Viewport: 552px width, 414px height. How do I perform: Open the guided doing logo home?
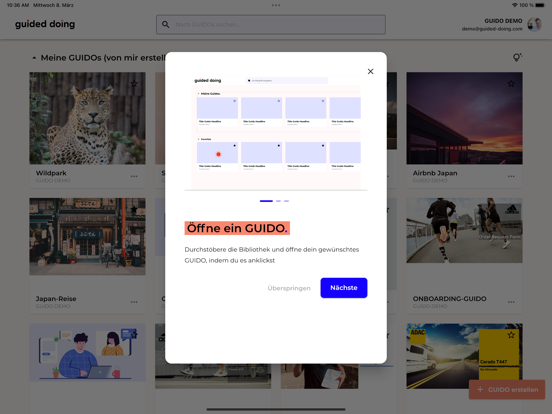point(45,24)
